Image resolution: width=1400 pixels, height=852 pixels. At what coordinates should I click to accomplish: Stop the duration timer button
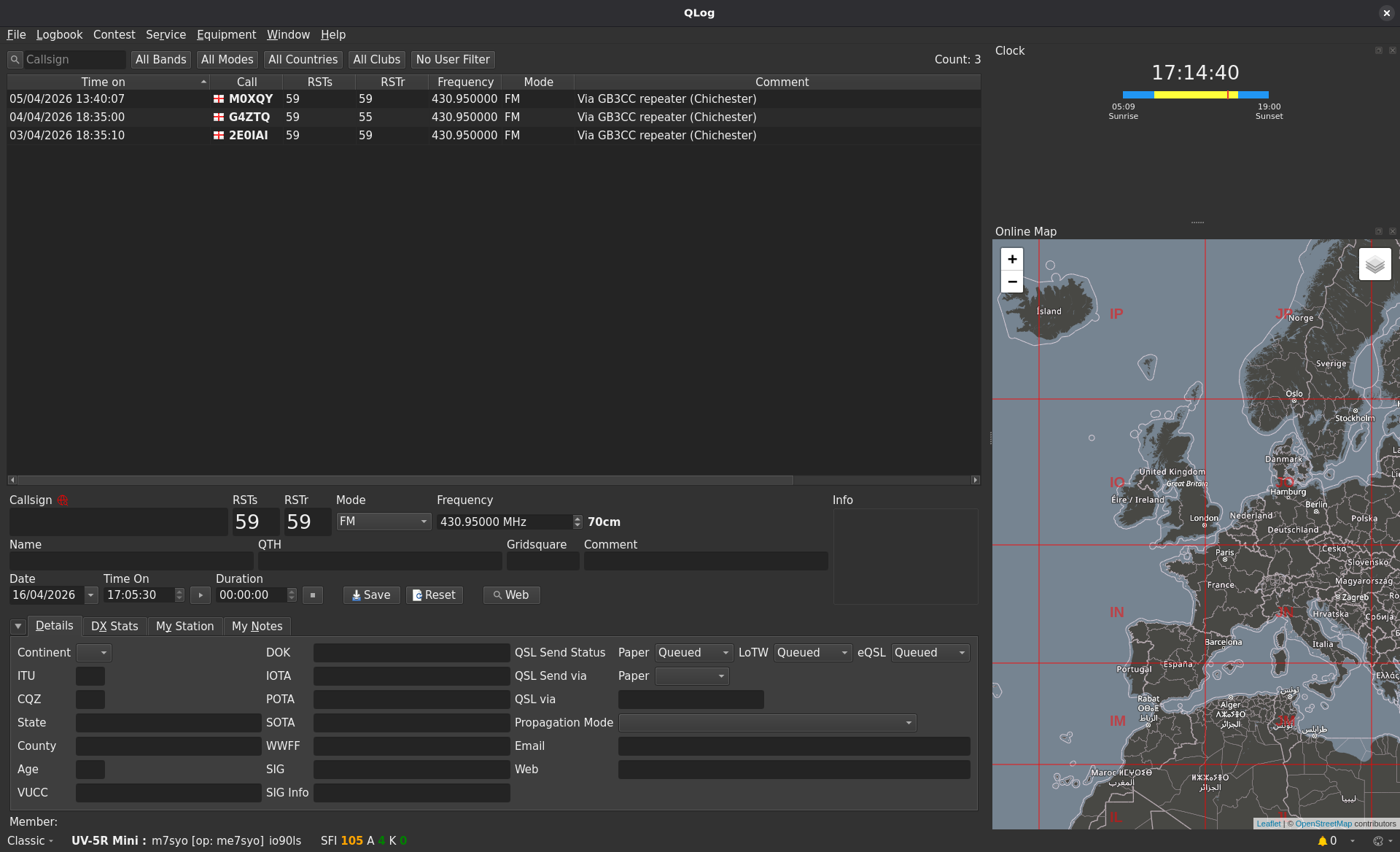click(312, 595)
